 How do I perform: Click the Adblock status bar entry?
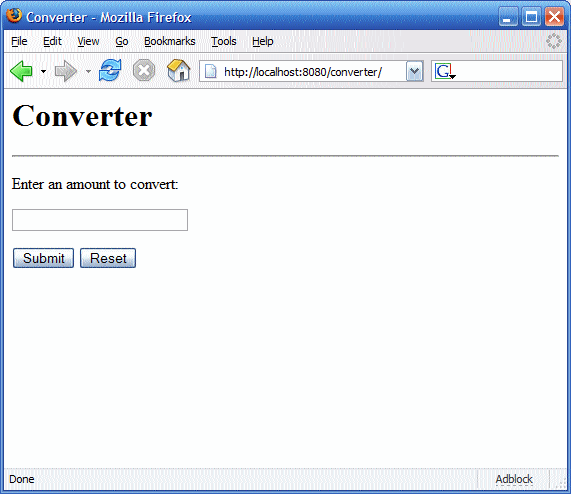514,479
